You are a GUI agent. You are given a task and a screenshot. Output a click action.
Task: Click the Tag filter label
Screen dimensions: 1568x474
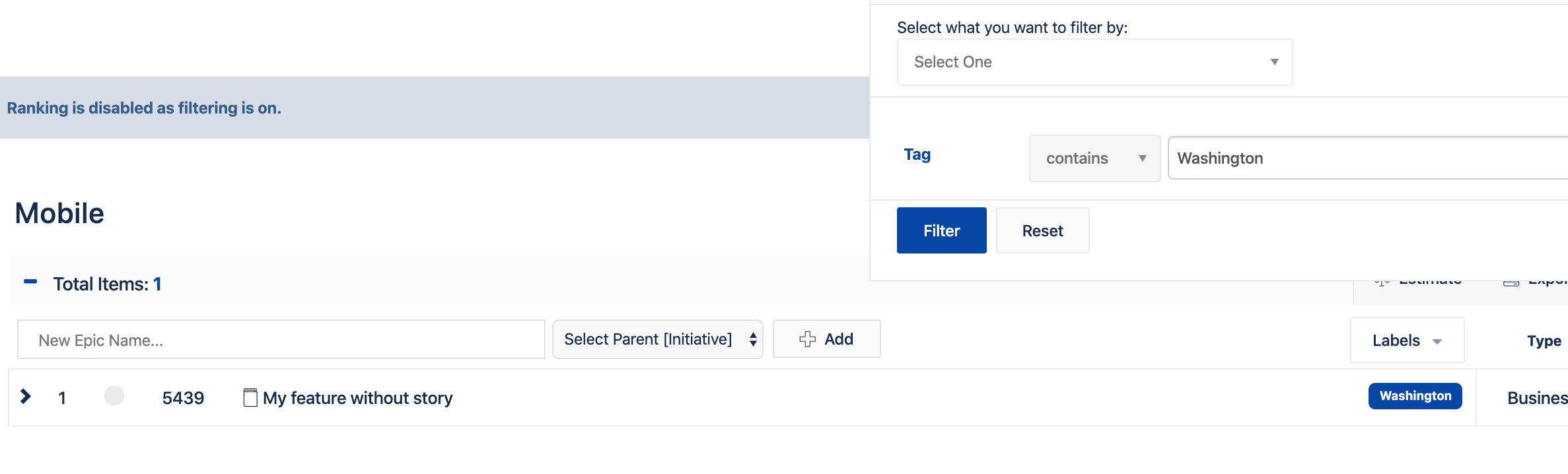[x=916, y=154]
